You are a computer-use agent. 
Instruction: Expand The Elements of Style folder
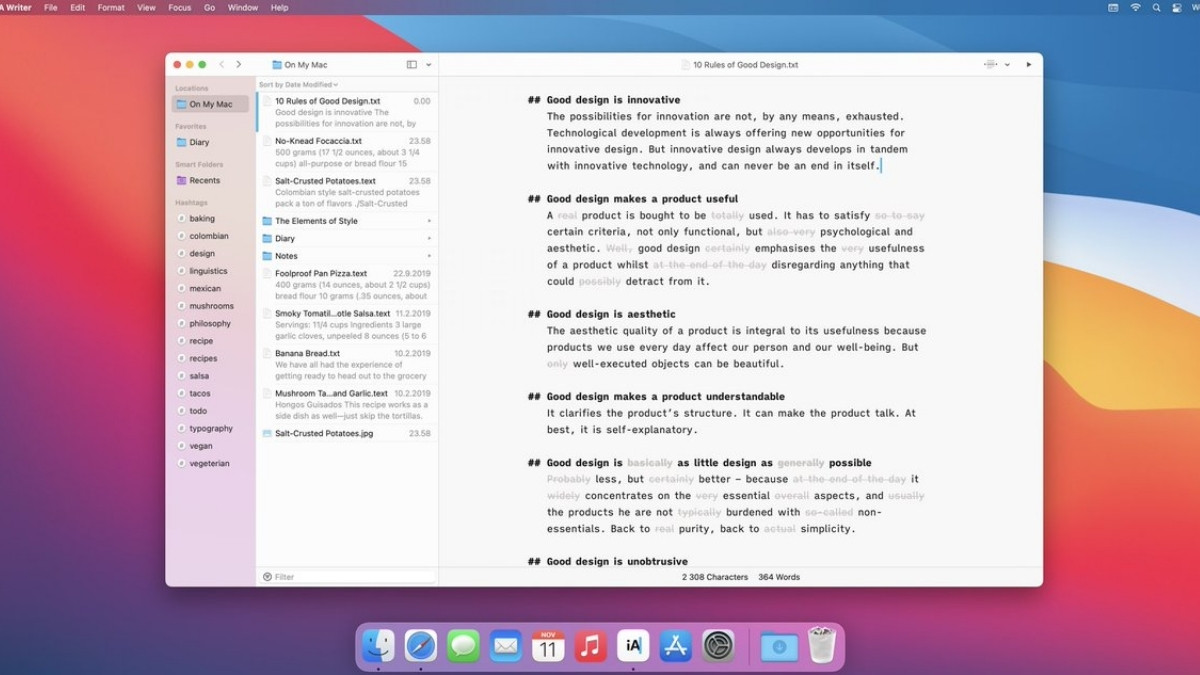(x=430, y=220)
